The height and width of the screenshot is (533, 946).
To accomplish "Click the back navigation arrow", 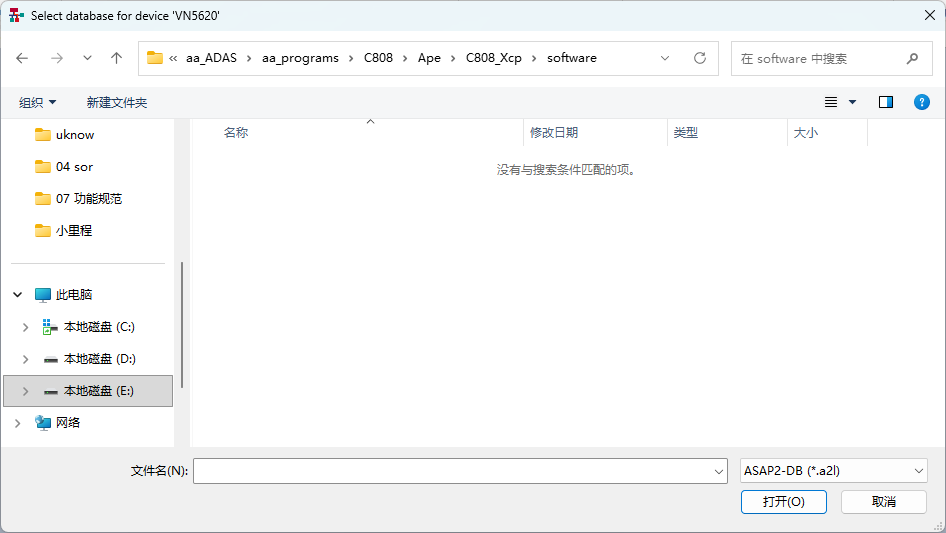I will tap(22, 58).
